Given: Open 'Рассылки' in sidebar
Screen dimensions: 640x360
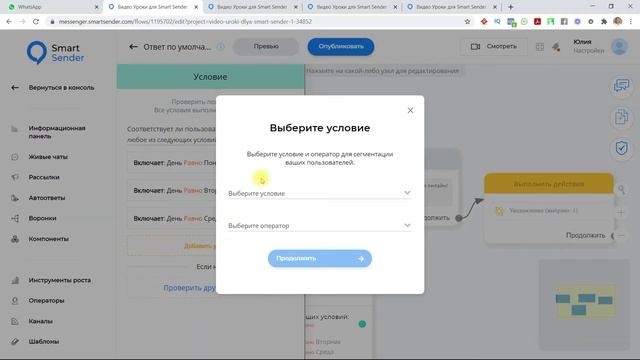Looking at the screenshot, I should coord(44,177).
